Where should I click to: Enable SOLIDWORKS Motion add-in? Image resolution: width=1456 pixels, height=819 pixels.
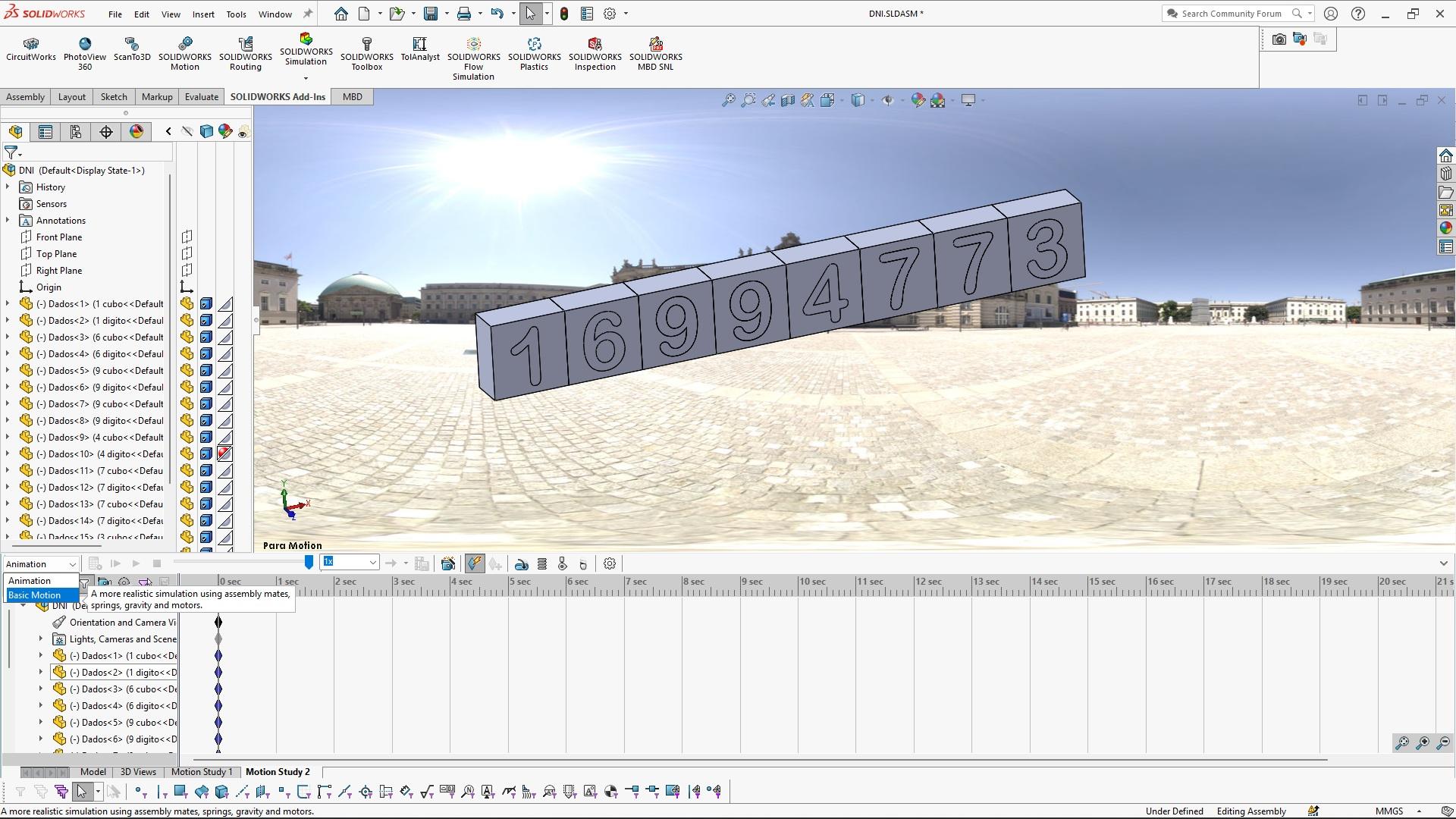185,54
